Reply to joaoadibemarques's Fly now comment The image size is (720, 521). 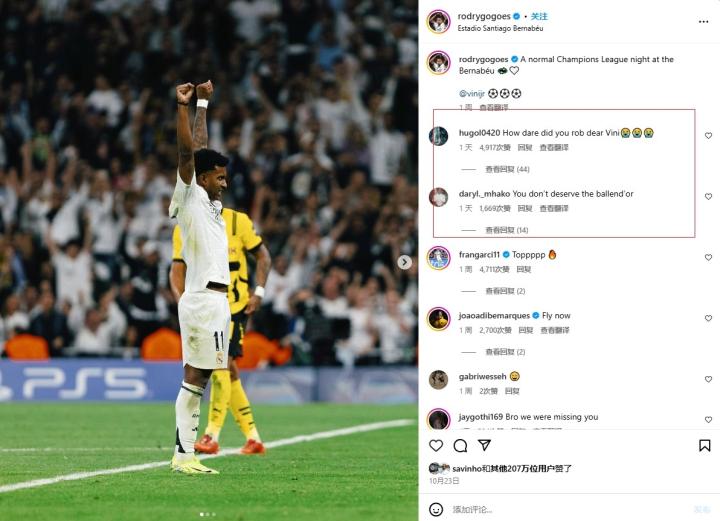click(525, 330)
